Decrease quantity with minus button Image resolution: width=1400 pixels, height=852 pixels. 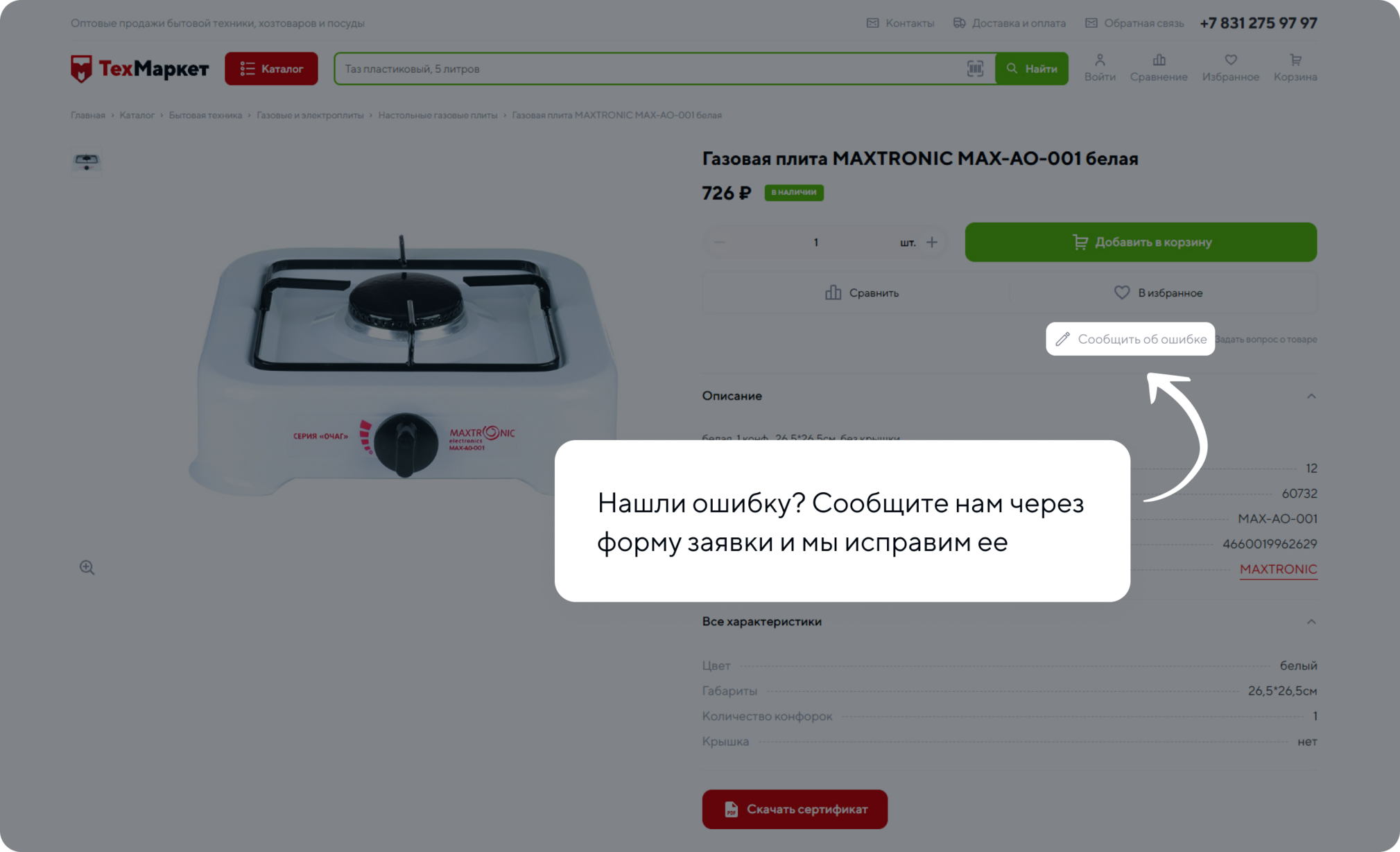click(x=719, y=242)
